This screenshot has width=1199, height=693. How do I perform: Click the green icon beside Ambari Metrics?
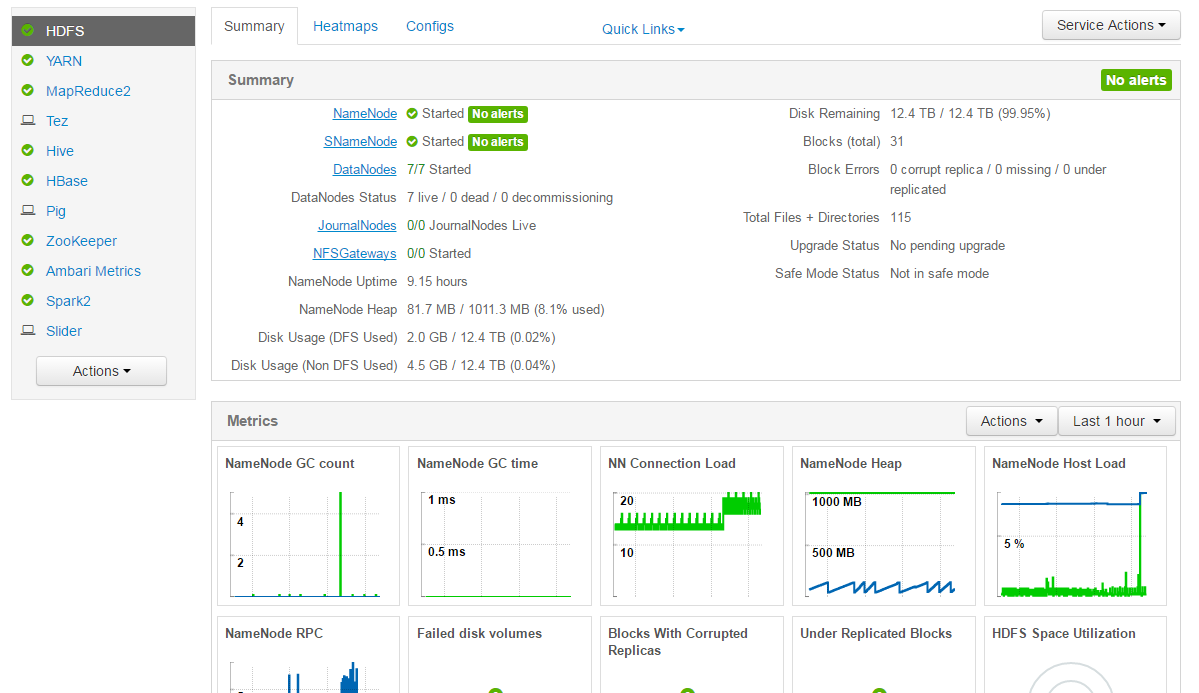point(28,271)
